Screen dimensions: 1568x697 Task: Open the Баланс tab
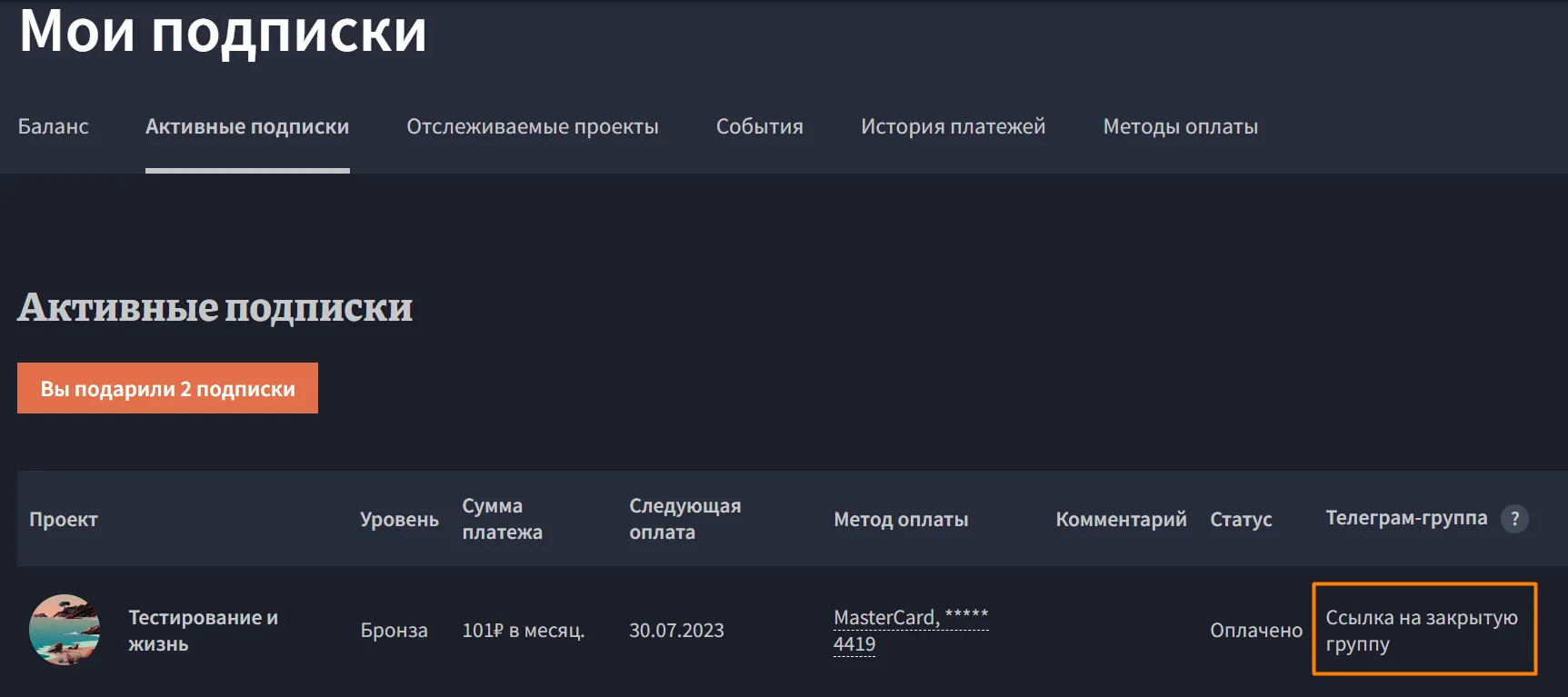click(54, 126)
